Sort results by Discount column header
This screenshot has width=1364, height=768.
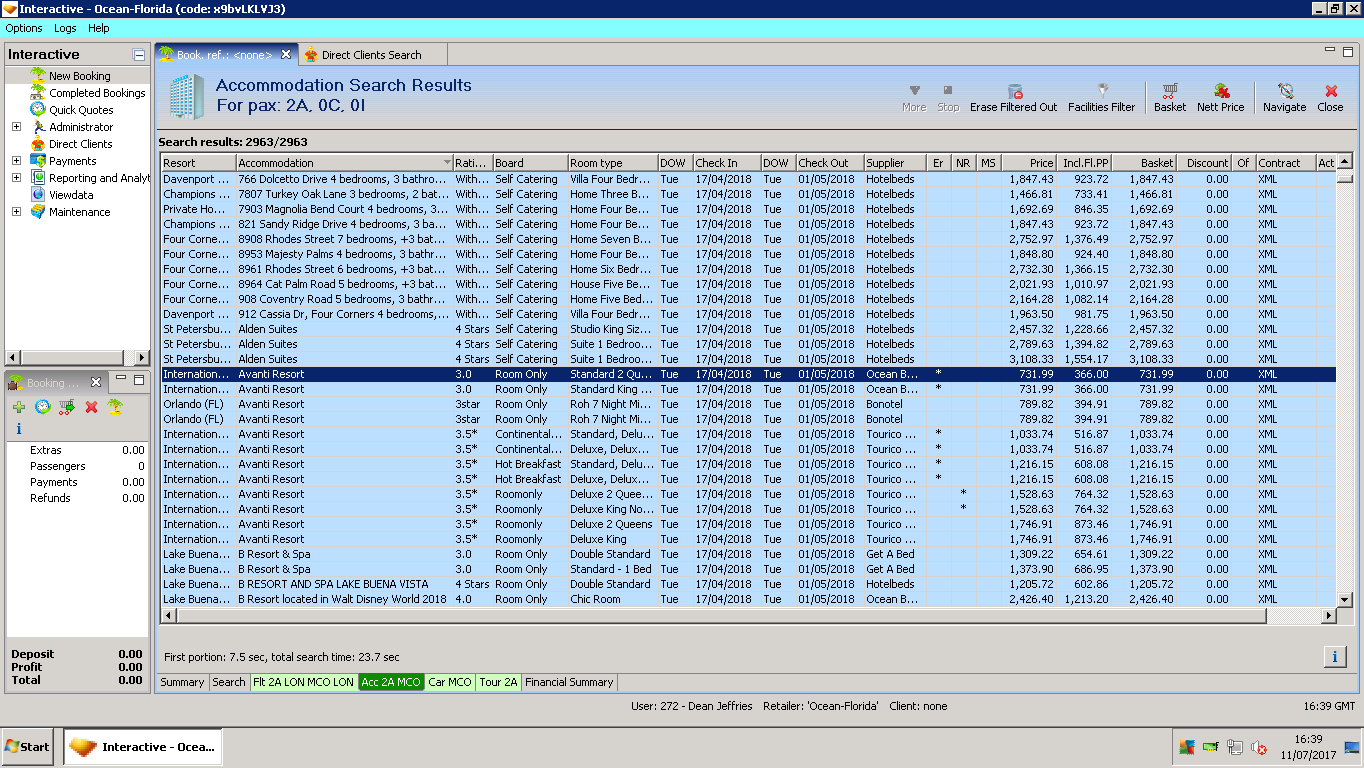click(1205, 163)
